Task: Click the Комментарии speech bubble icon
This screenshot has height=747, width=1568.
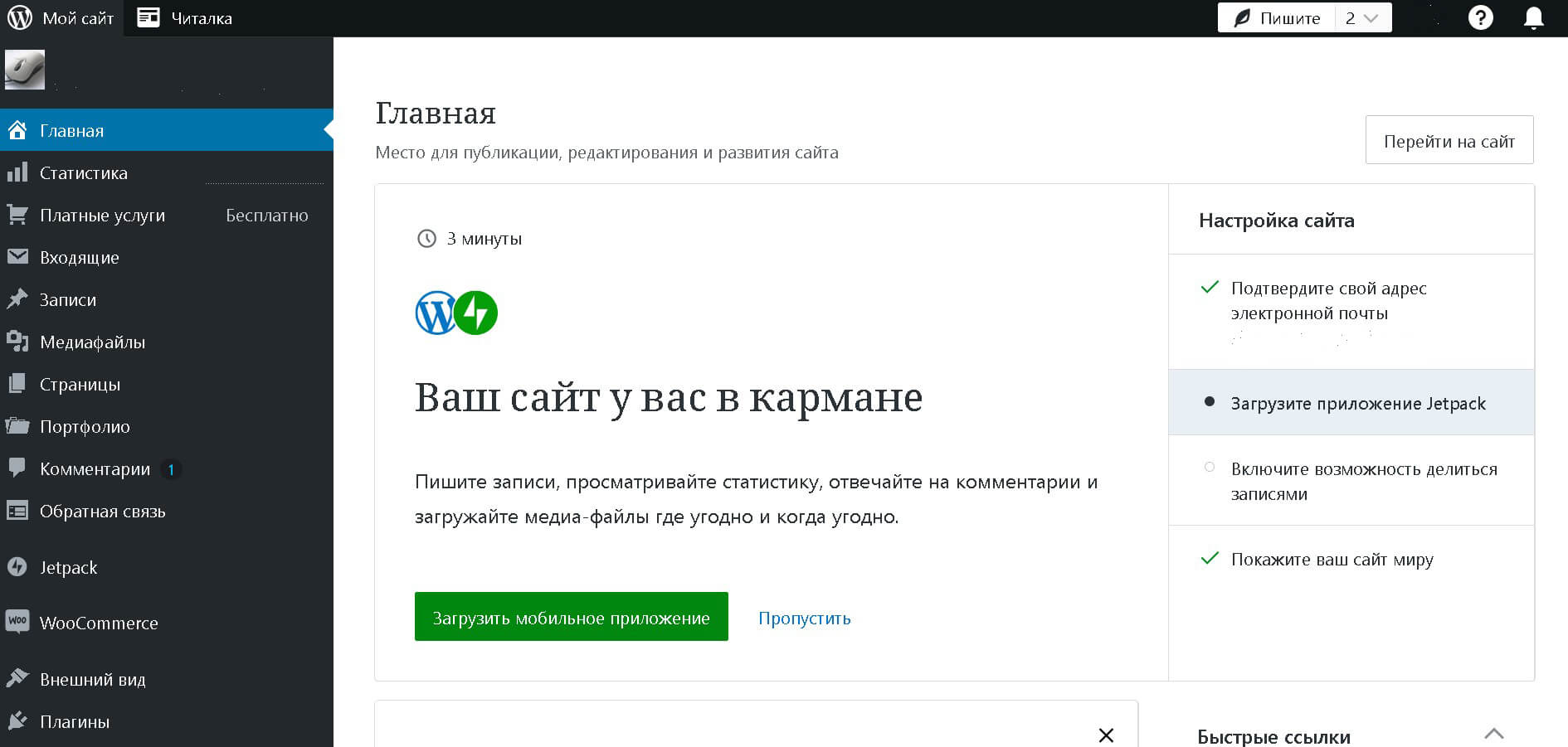Action: (x=17, y=468)
